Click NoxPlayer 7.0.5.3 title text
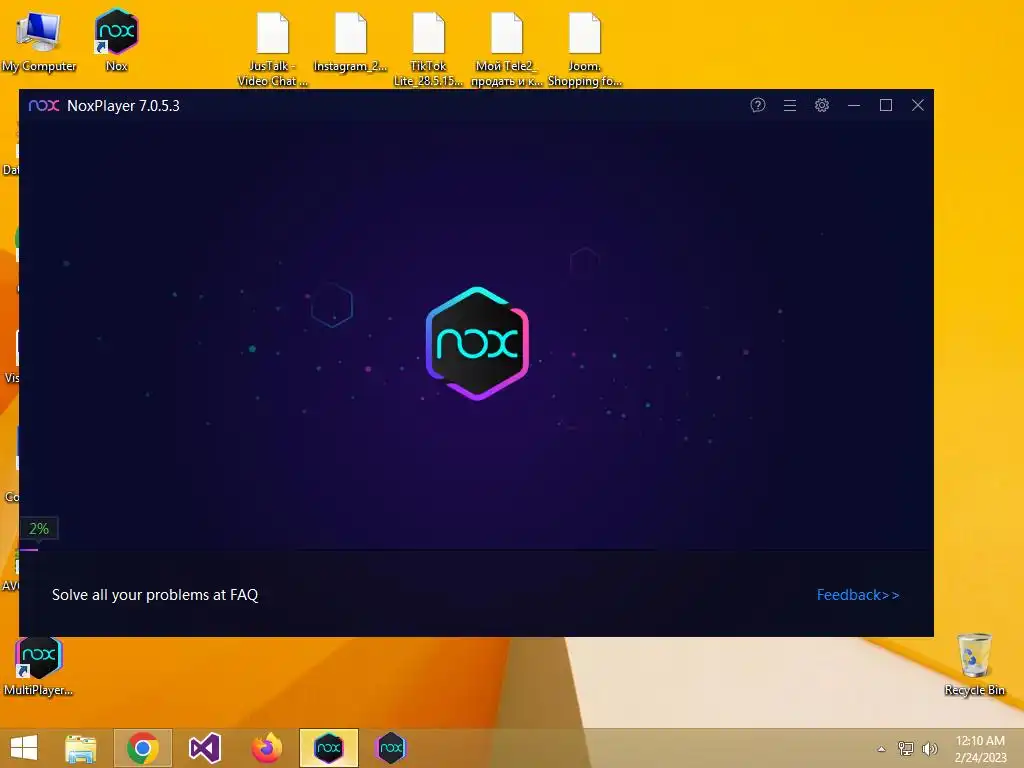The image size is (1024, 768). click(123, 106)
